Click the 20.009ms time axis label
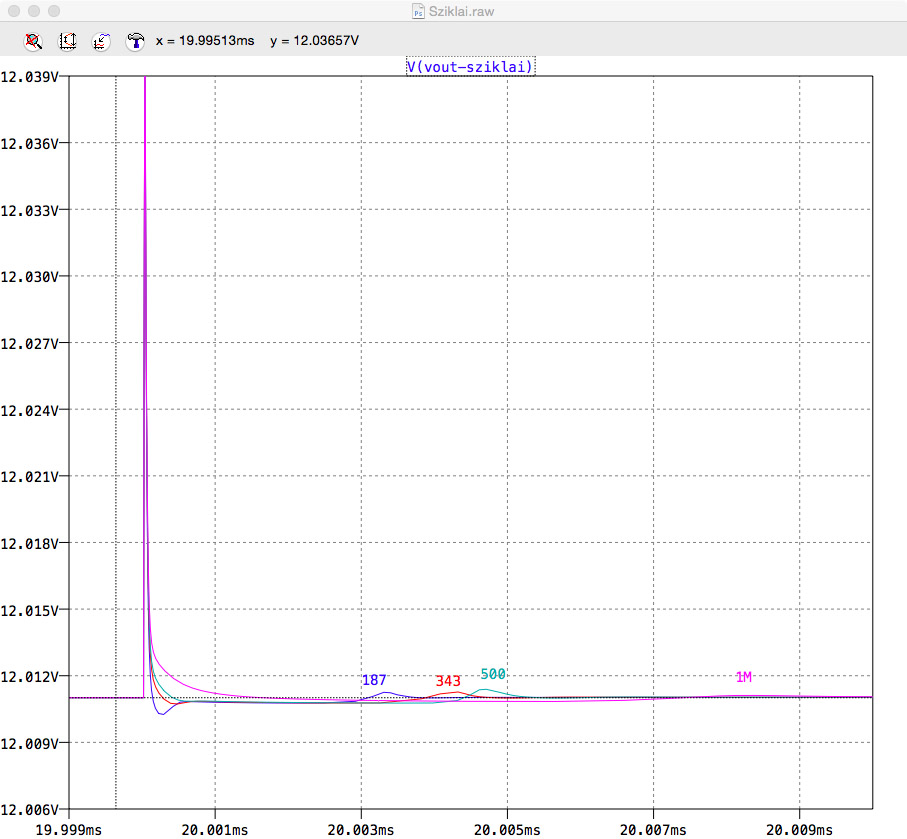This screenshot has height=839, width=907. [799, 830]
